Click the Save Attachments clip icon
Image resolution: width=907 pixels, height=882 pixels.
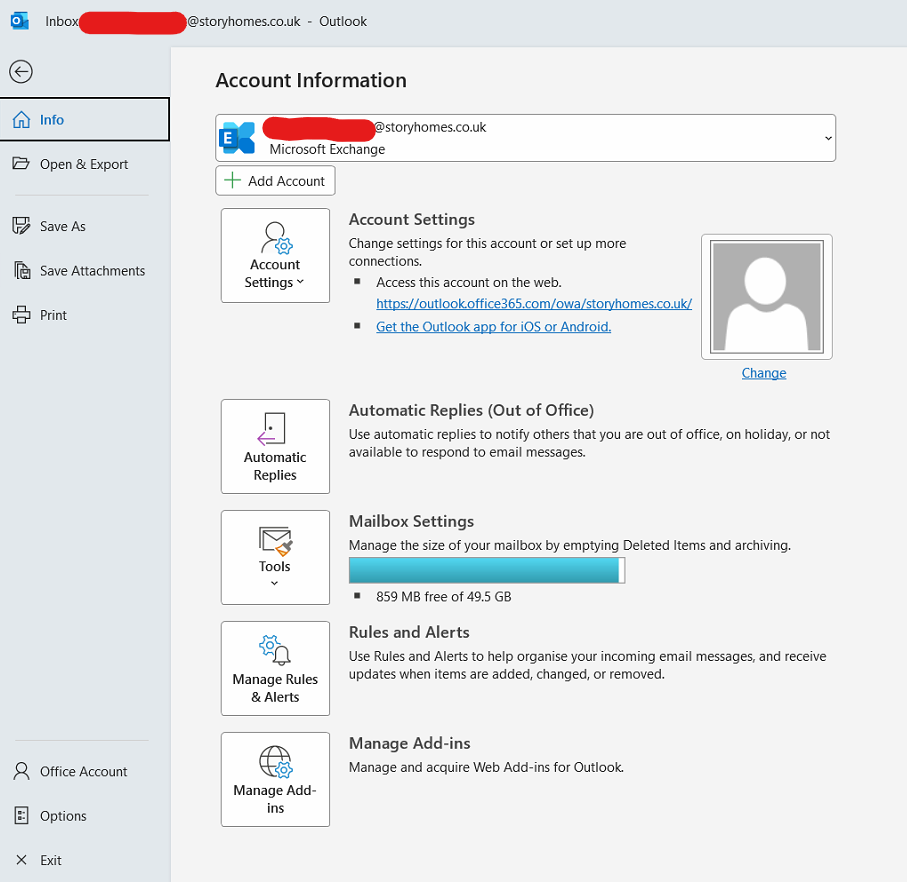point(22,270)
